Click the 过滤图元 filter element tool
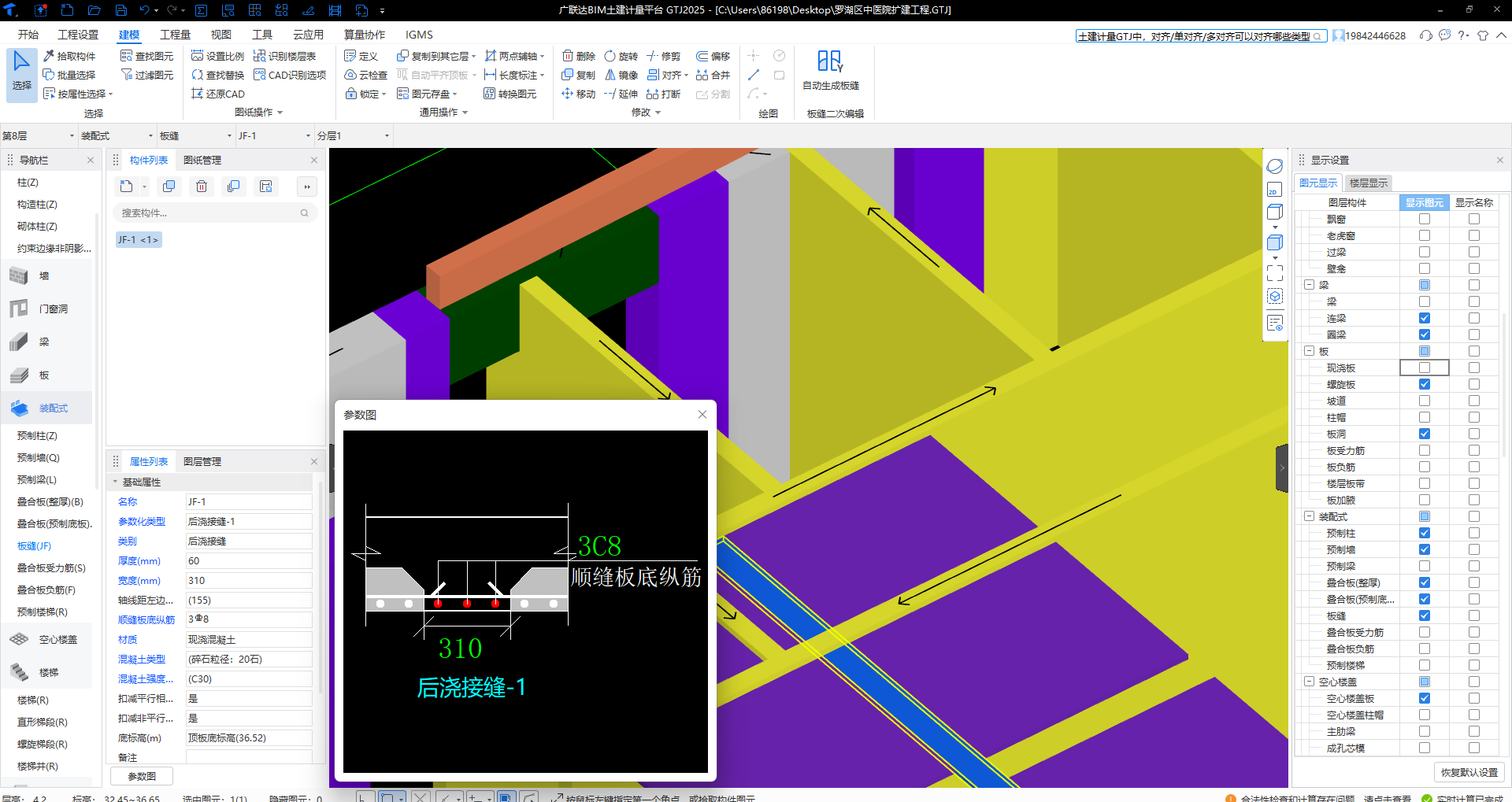This screenshot has width=1512, height=802. [x=147, y=75]
